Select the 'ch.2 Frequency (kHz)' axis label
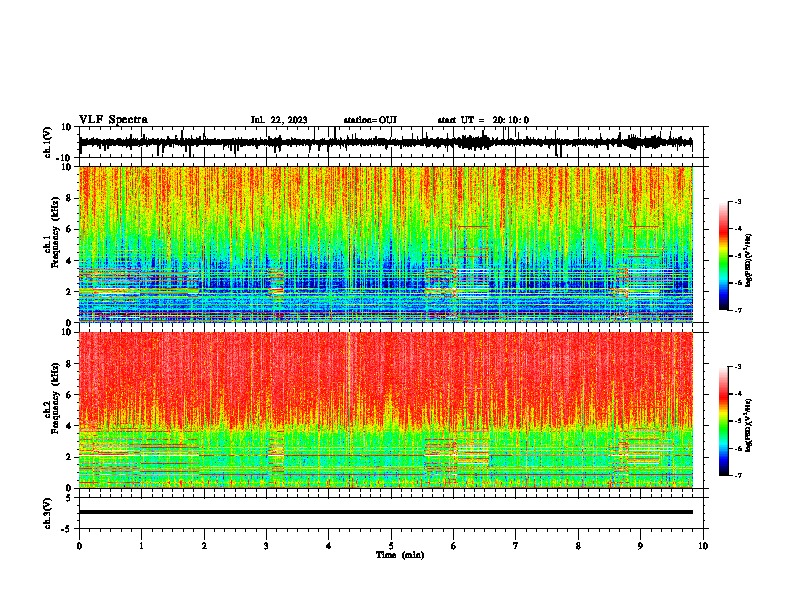Viewport: 792px width, 612px height. [52, 398]
